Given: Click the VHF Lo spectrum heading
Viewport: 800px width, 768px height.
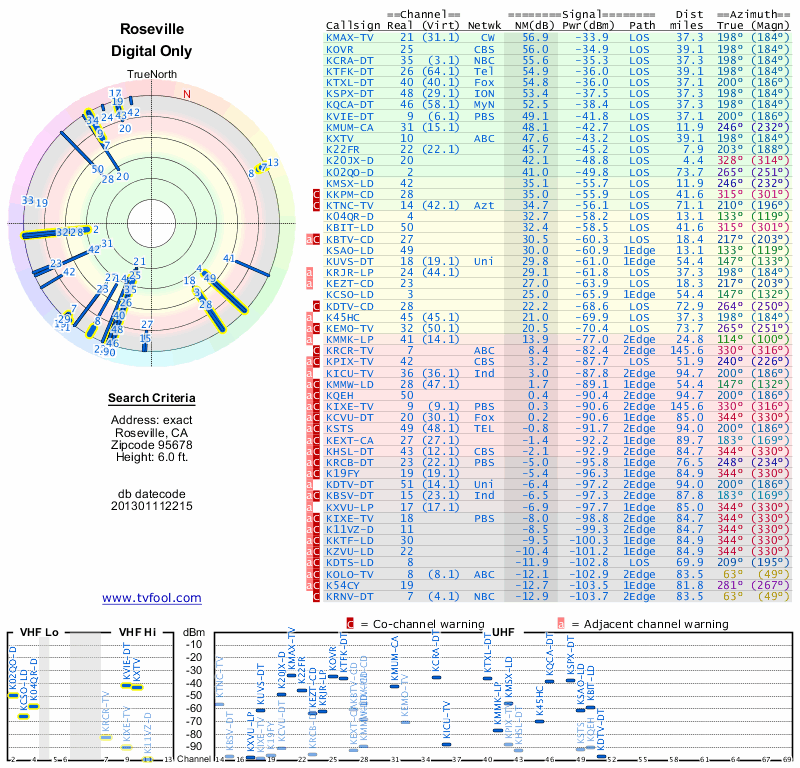Looking at the screenshot, I should click(x=39, y=632).
